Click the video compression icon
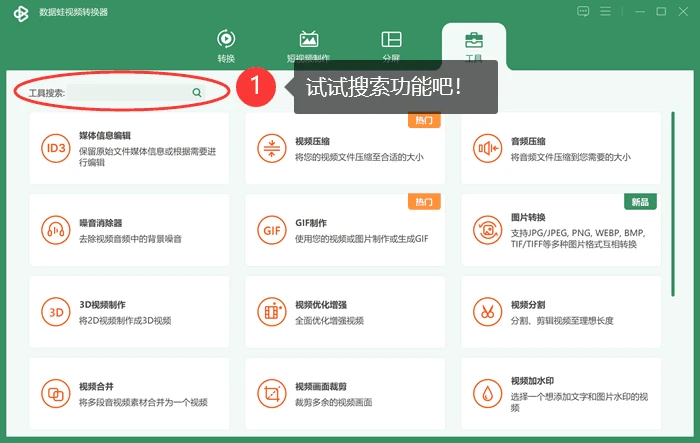 [271, 148]
